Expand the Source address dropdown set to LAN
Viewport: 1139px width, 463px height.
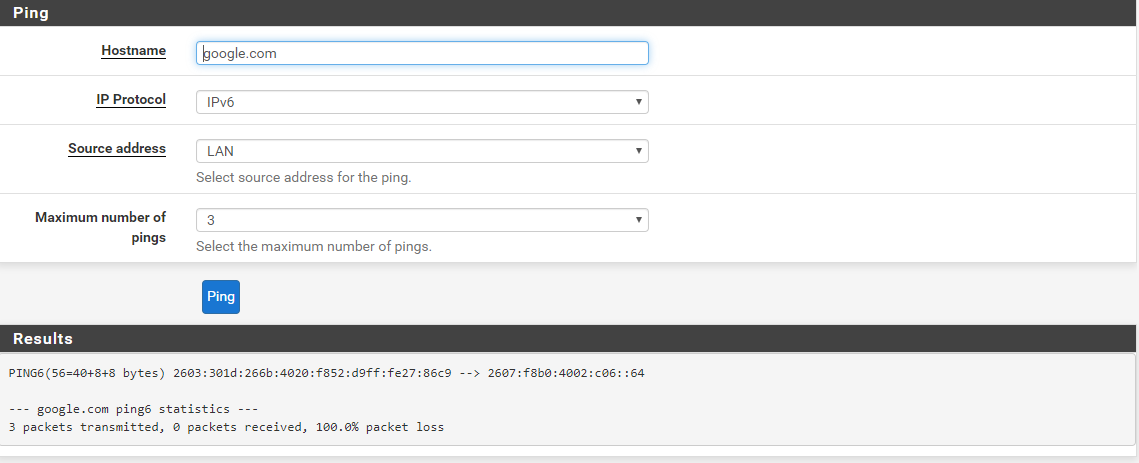tap(422, 151)
